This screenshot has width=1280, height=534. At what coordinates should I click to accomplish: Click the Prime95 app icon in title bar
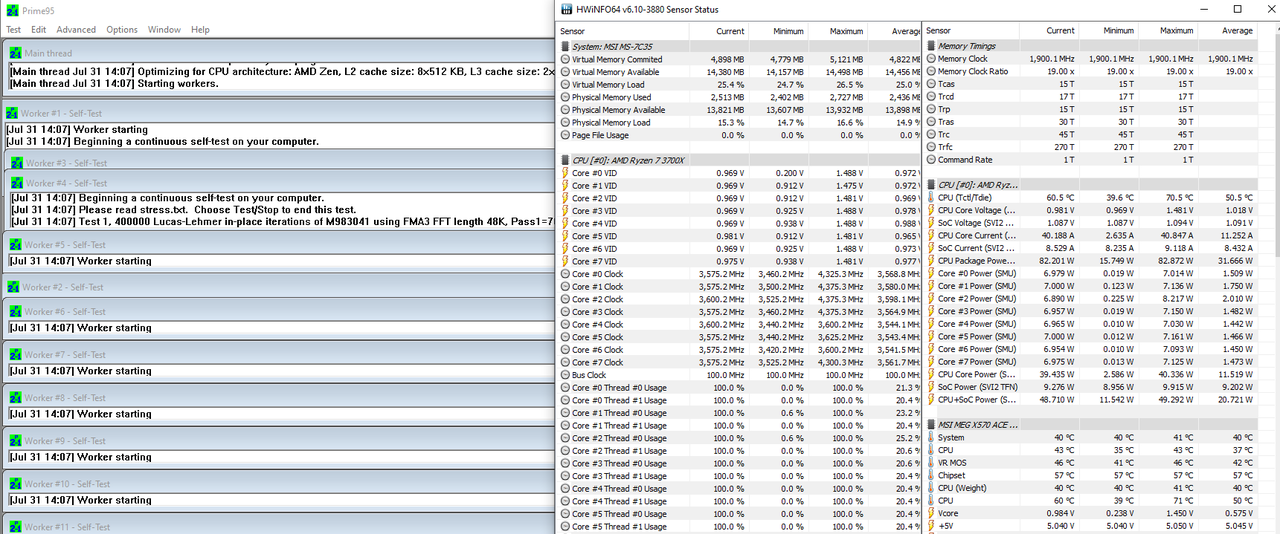click(11, 9)
